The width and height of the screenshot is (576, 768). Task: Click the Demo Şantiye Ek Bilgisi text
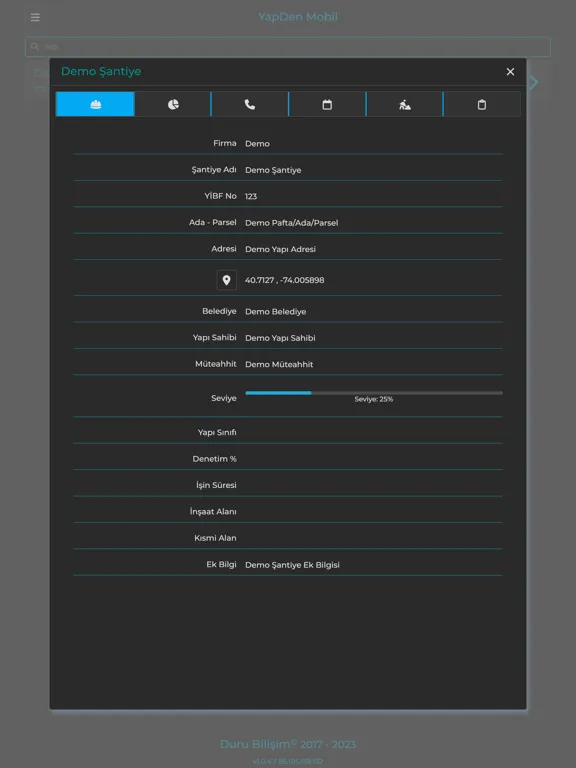pos(292,565)
